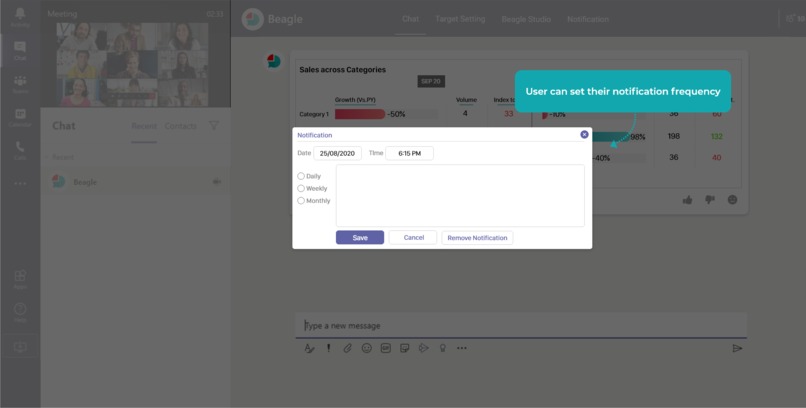Image resolution: width=806 pixels, height=408 pixels.
Task: Click the Format text icon in compose toolbar
Action: (x=309, y=348)
